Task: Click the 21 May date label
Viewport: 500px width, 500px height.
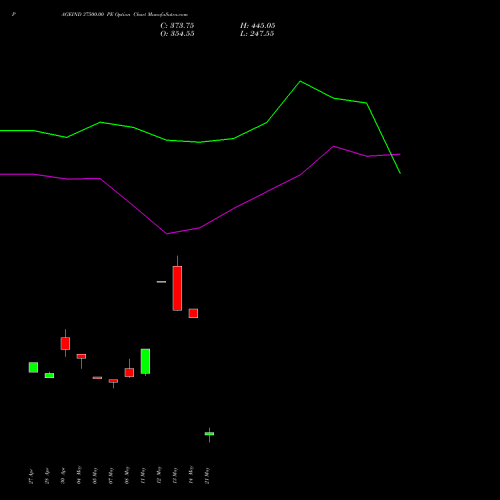Action: (x=207, y=475)
